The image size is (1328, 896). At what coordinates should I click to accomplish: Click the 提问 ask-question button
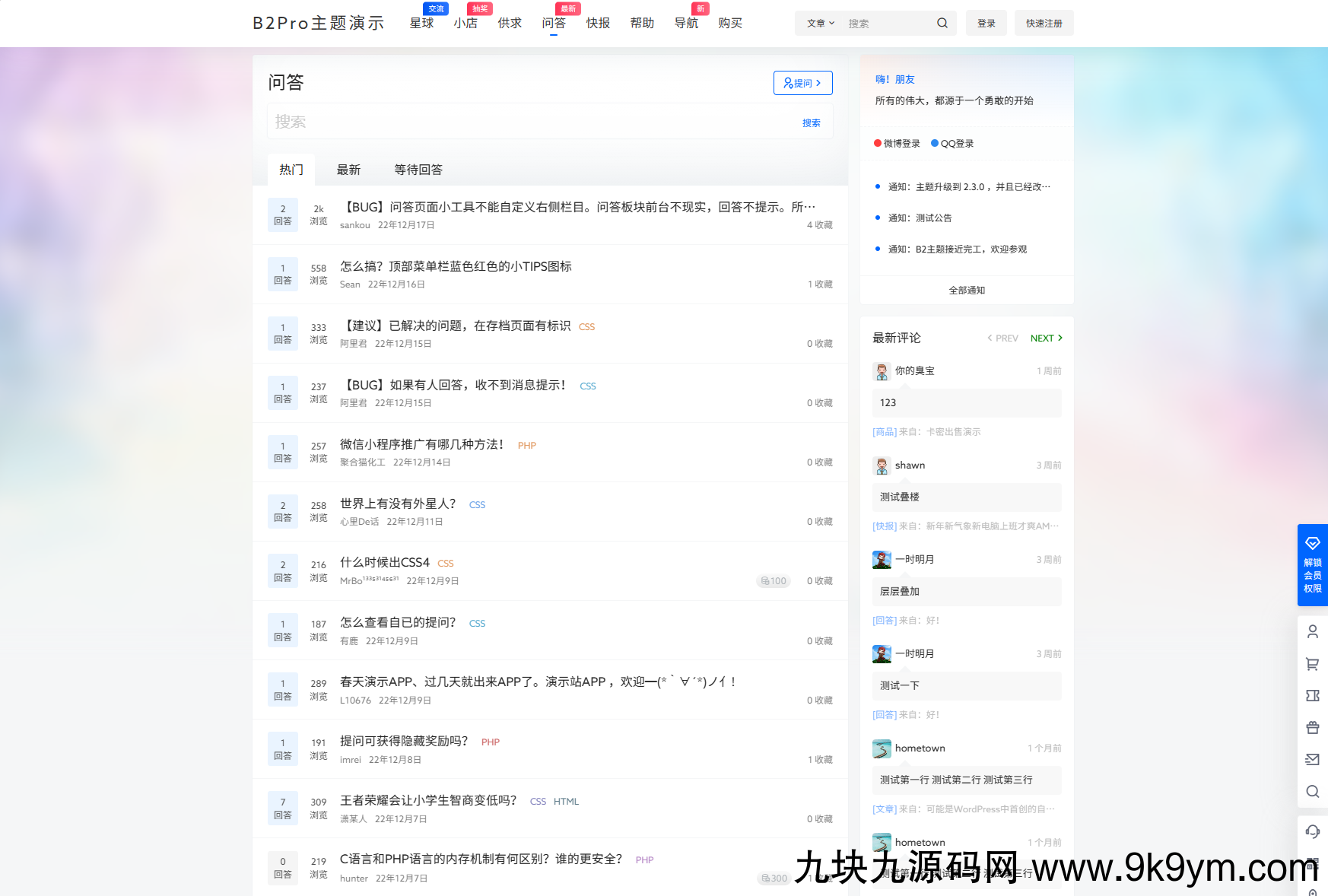[802, 83]
